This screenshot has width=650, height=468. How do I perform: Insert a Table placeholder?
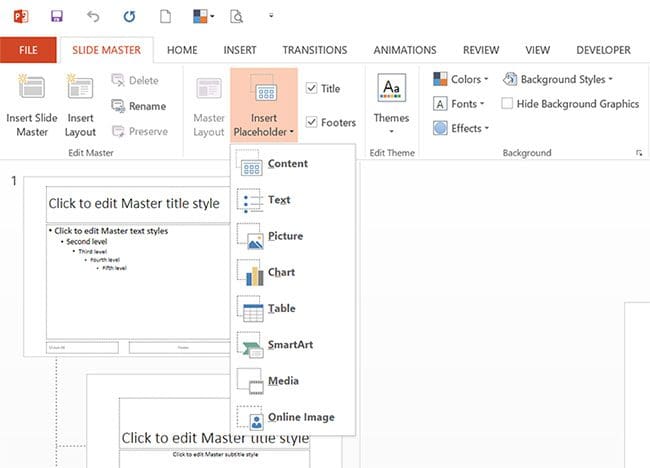point(293,308)
